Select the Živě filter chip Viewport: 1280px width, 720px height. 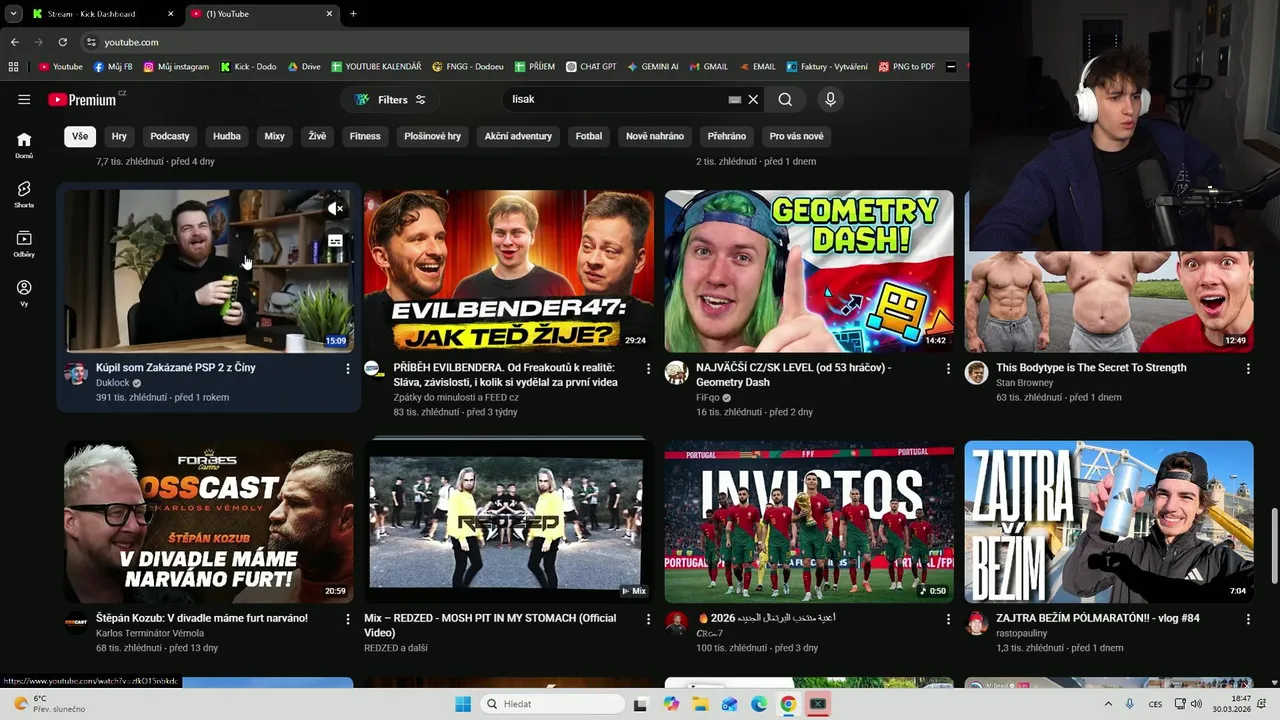point(317,136)
